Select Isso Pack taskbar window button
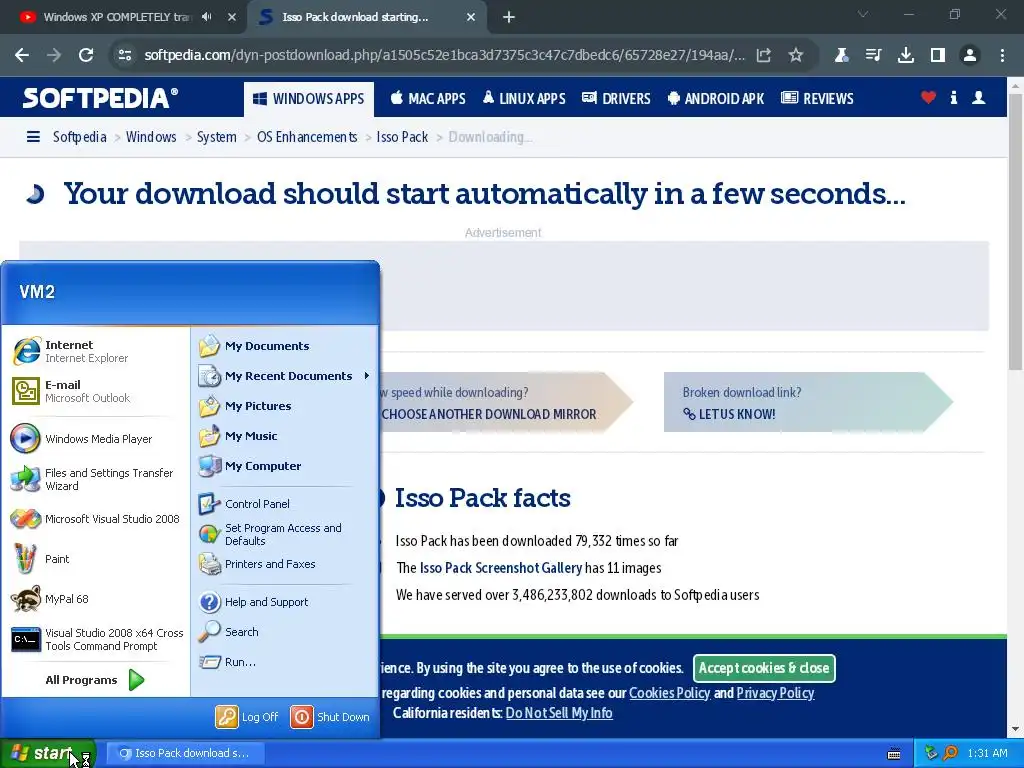Screen dimensions: 1024x768 click(x=184, y=753)
